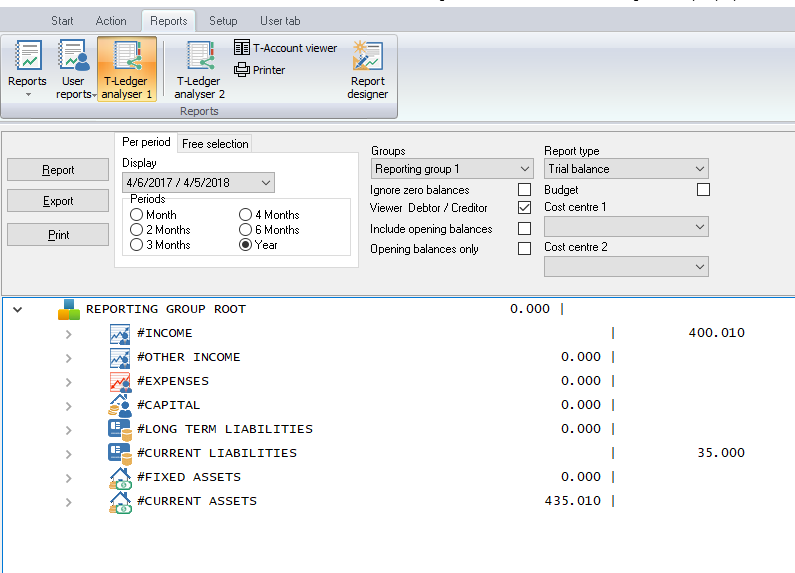Click the Export button
795x573 pixels.
pyautogui.click(x=58, y=201)
